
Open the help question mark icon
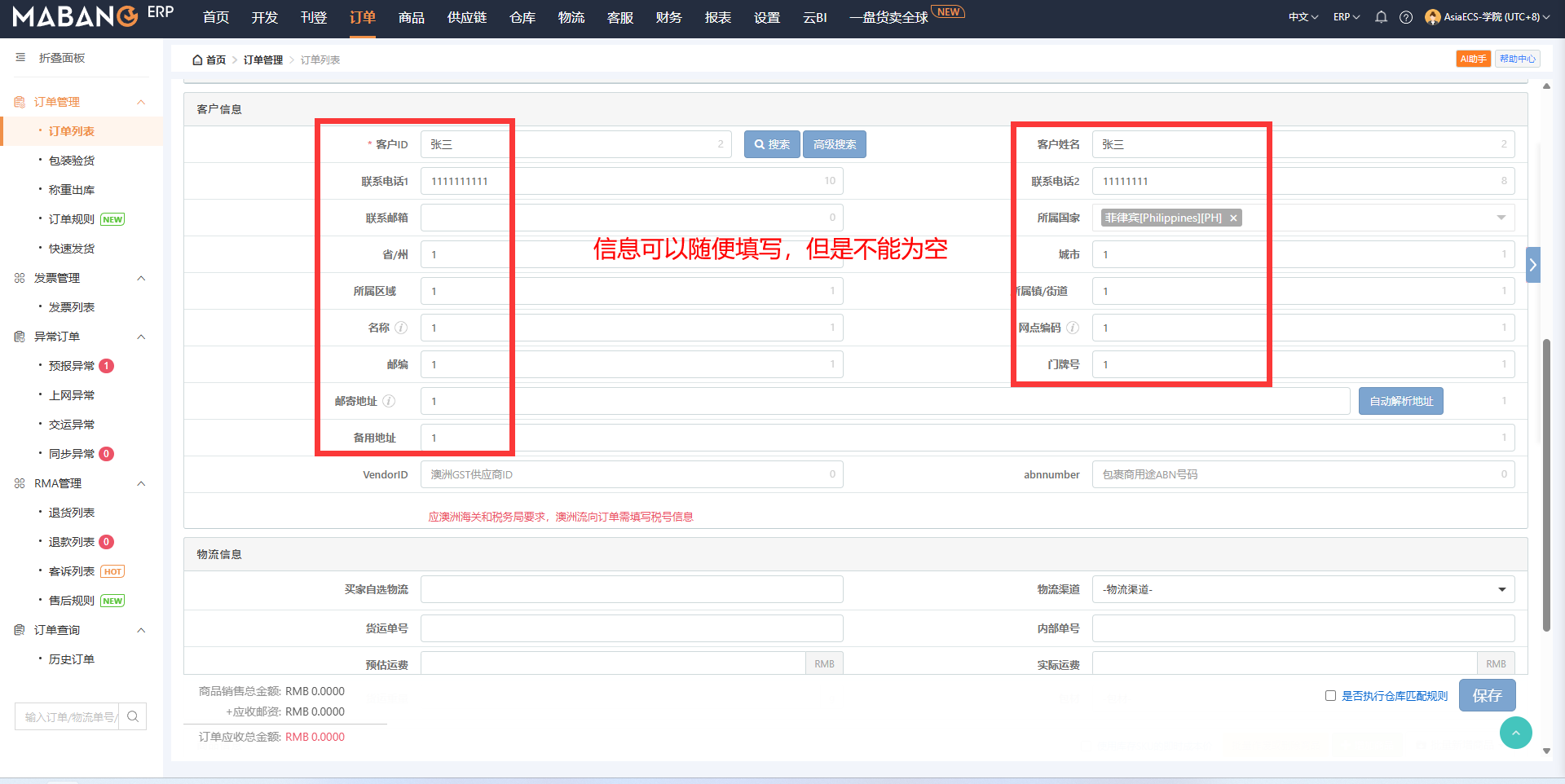click(1406, 17)
